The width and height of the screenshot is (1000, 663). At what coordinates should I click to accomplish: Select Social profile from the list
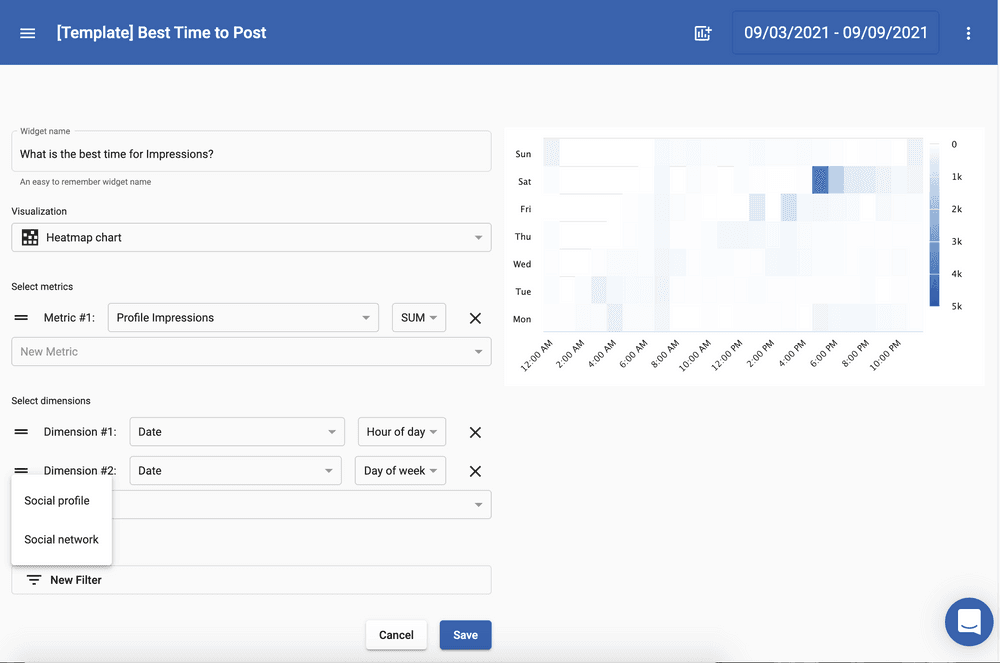(57, 501)
